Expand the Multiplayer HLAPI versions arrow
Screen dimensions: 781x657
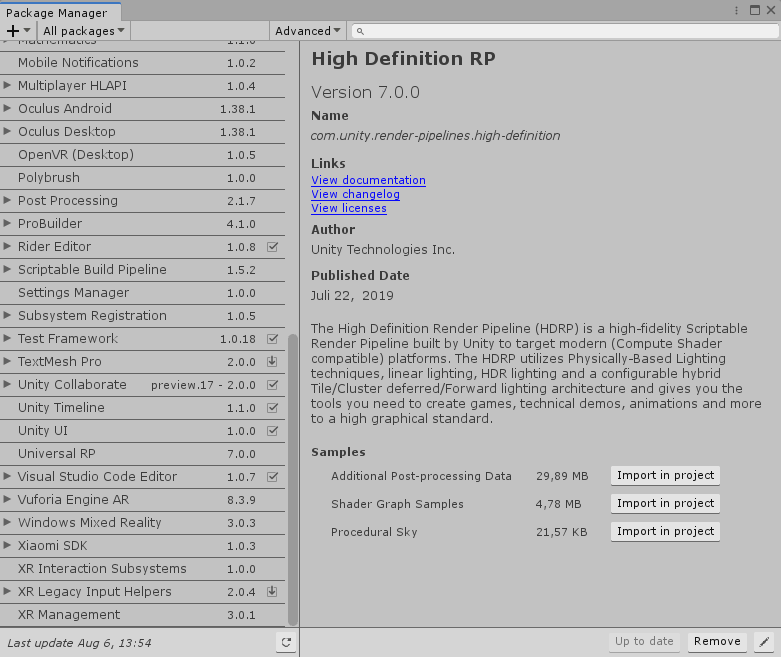(x=7, y=86)
